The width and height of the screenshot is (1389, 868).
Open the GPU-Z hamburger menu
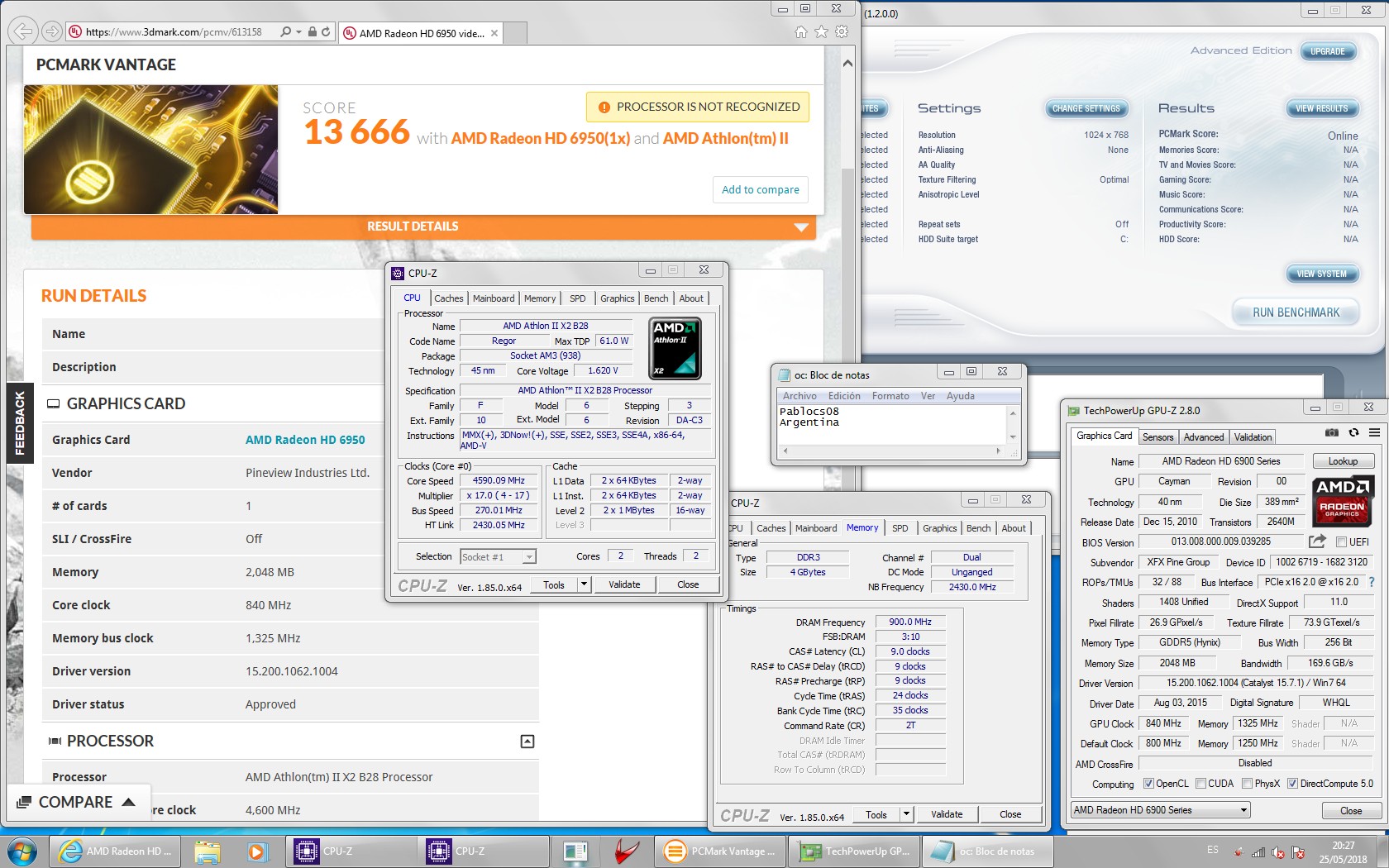coord(1374,432)
